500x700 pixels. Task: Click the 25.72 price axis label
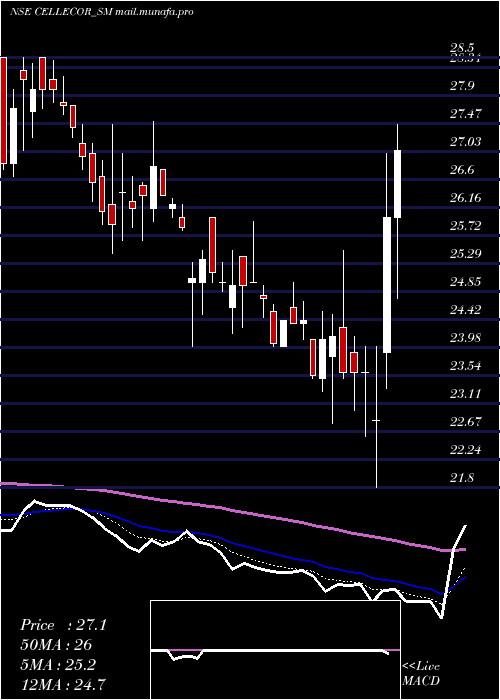[466, 226]
